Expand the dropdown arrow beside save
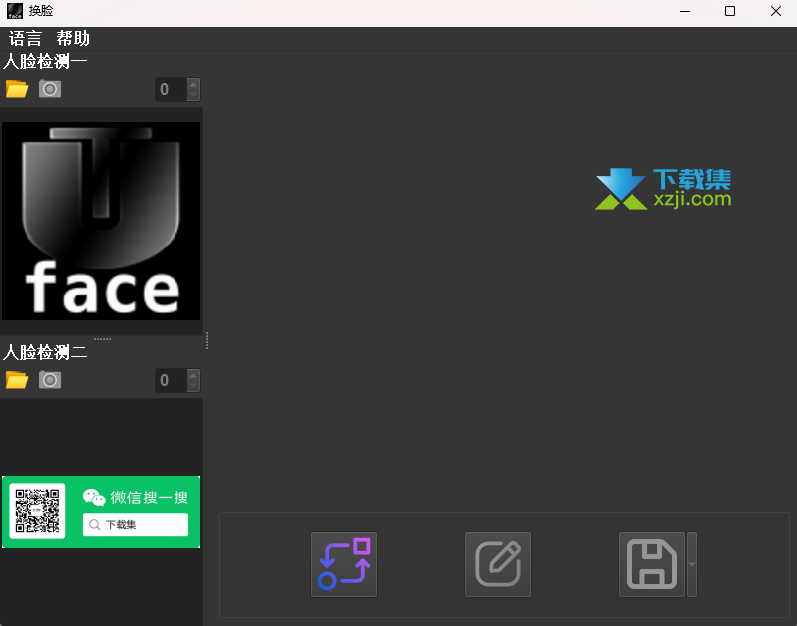The width and height of the screenshot is (797, 626). pyautogui.click(x=692, y=564)
